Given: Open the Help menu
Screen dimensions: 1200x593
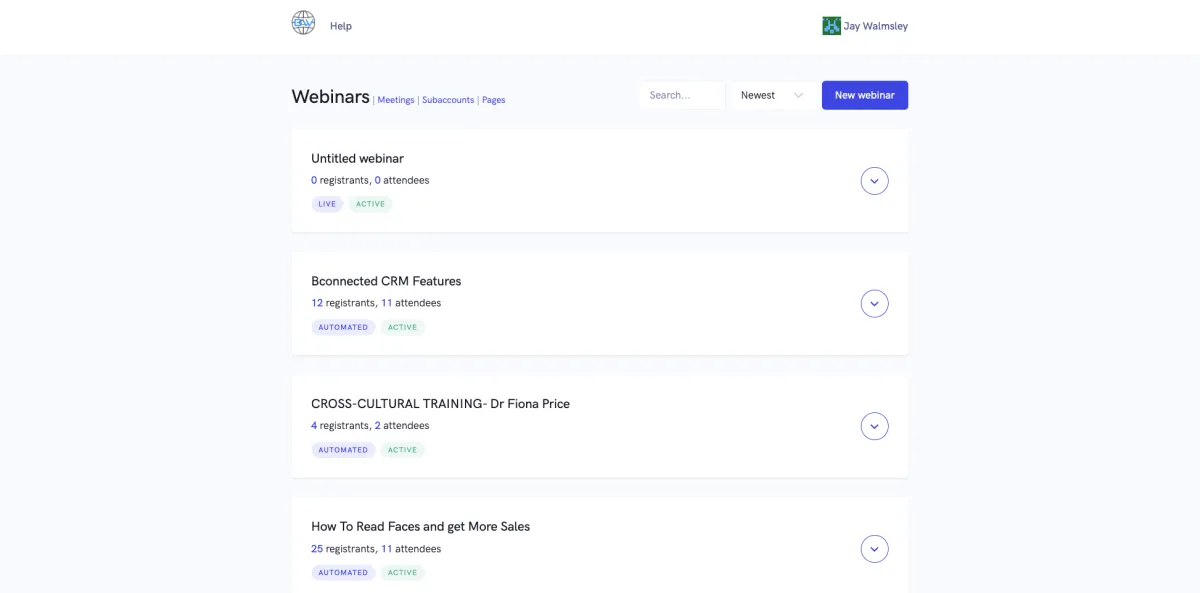Looking at the screenshot, I should [x=341, y=26].
